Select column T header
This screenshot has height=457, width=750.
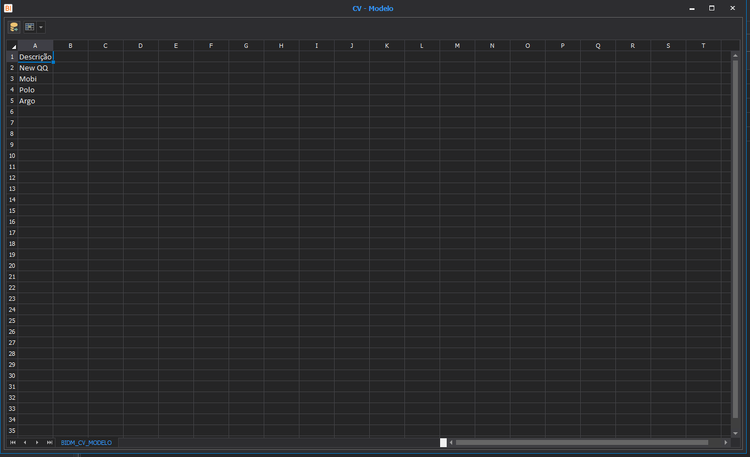[x=703, y=46]
